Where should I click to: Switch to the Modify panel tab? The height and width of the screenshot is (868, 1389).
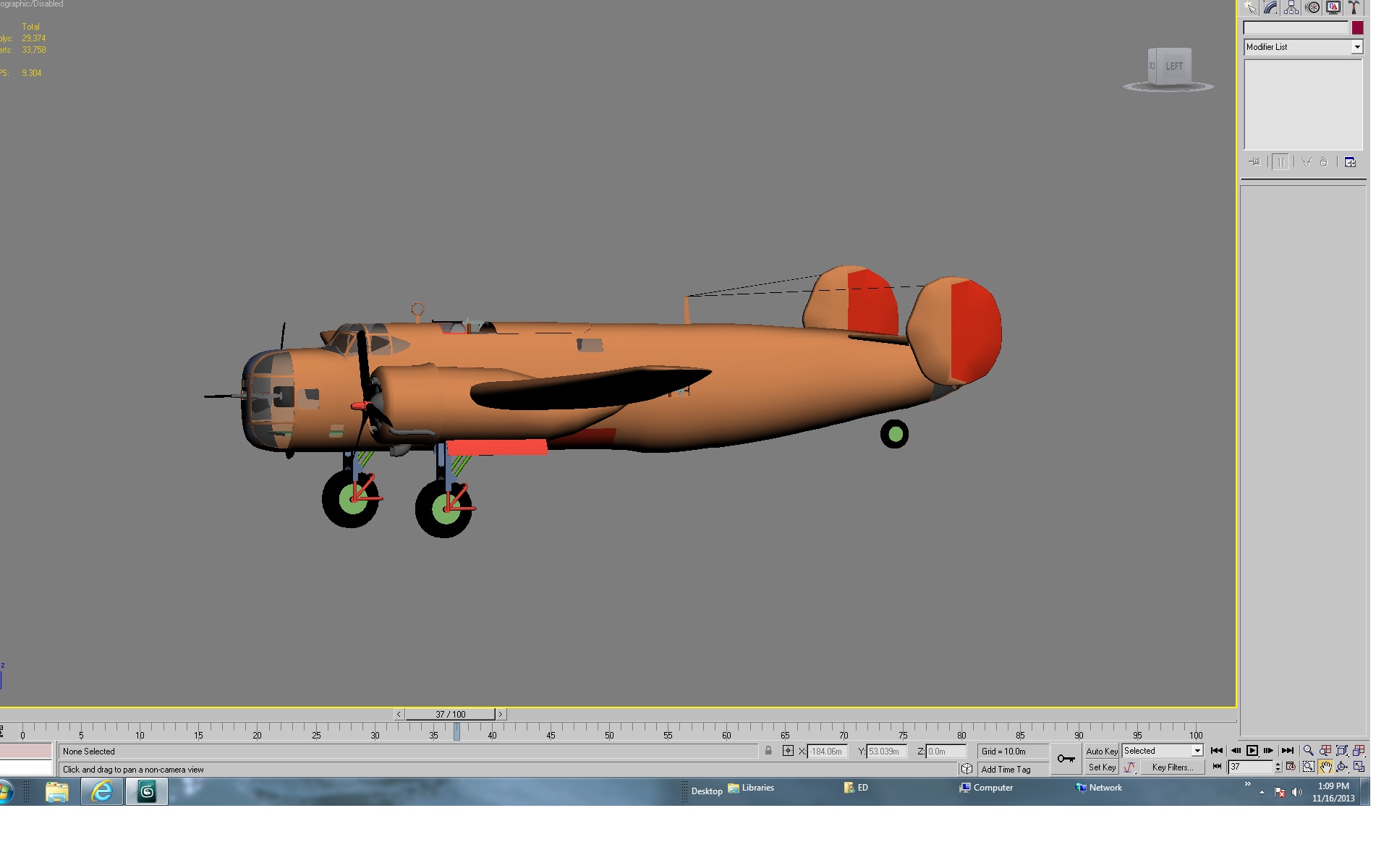(1270, 7)
